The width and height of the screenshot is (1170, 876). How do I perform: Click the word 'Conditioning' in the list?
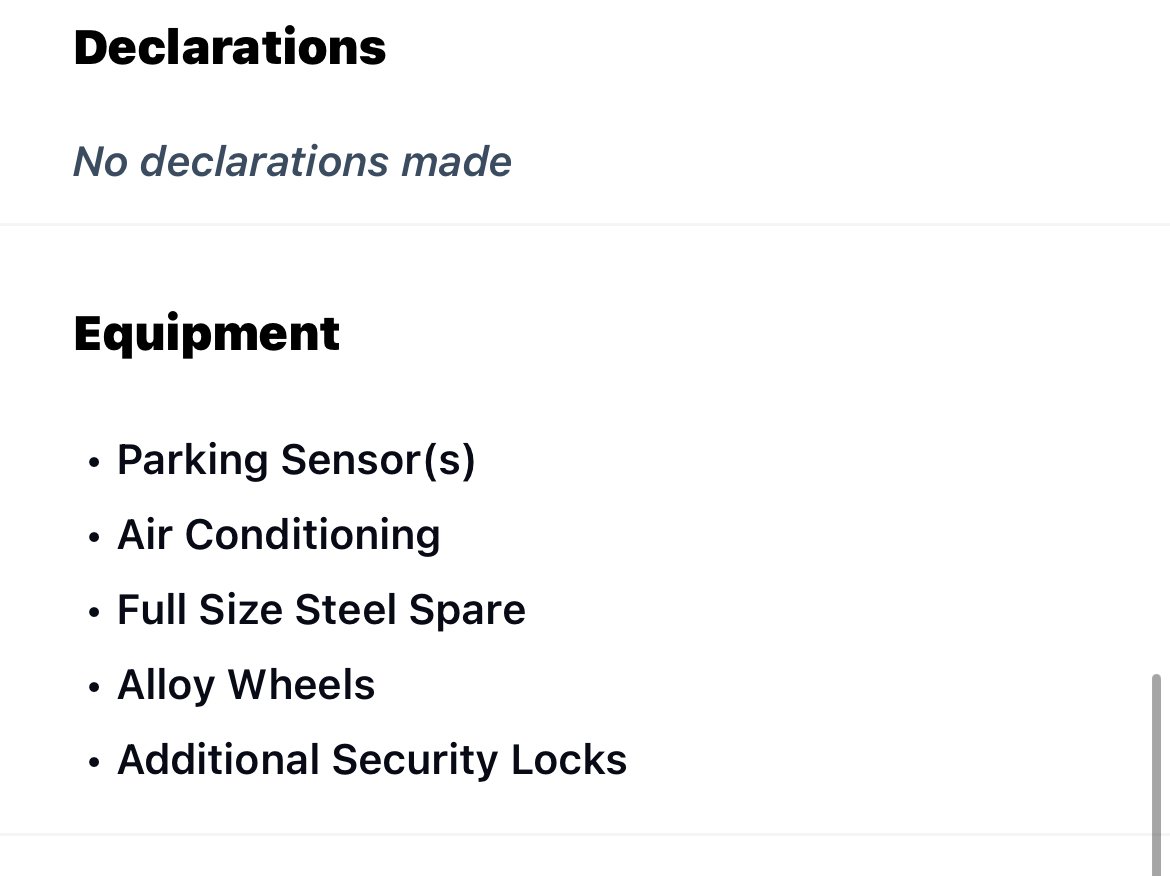tap(313, 535)
